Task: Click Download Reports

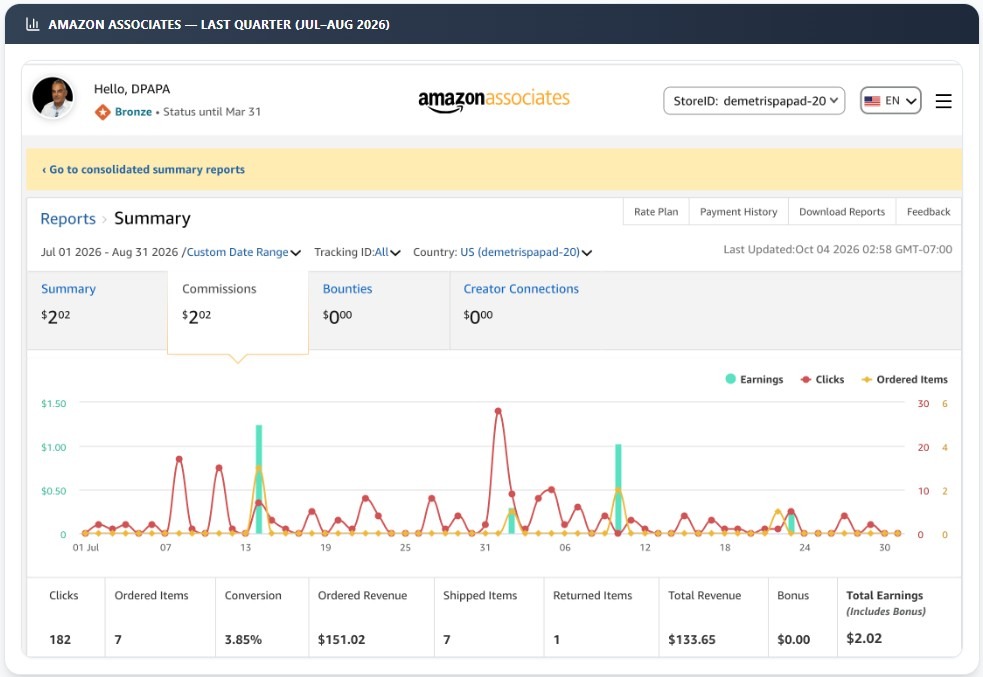Action: tap(842, 212)
